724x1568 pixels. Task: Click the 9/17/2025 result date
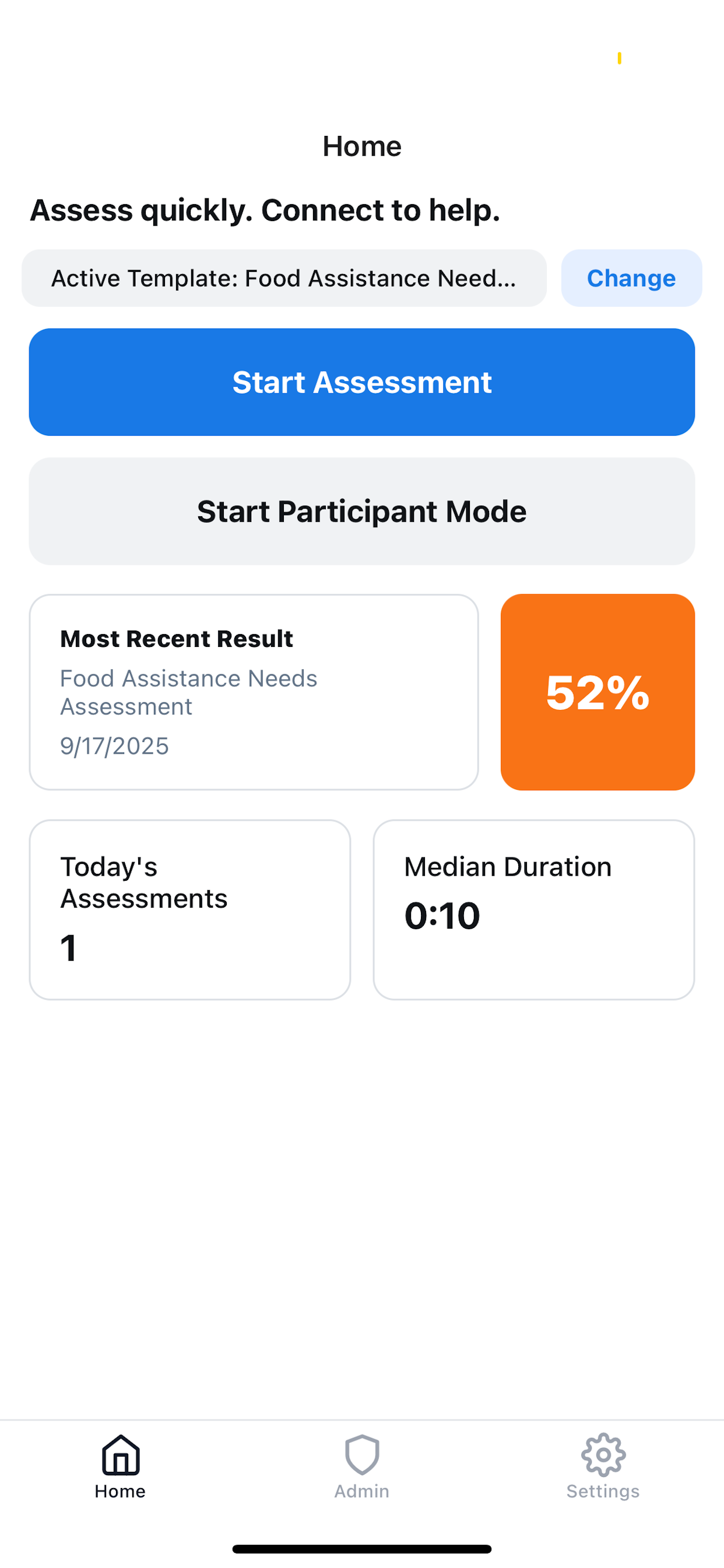[114, 745]
